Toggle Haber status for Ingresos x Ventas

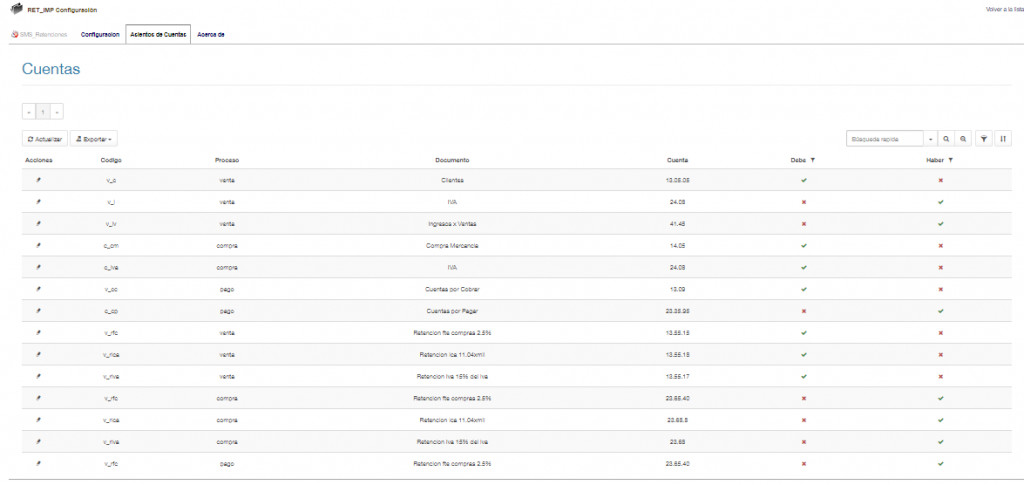point(941,223)
